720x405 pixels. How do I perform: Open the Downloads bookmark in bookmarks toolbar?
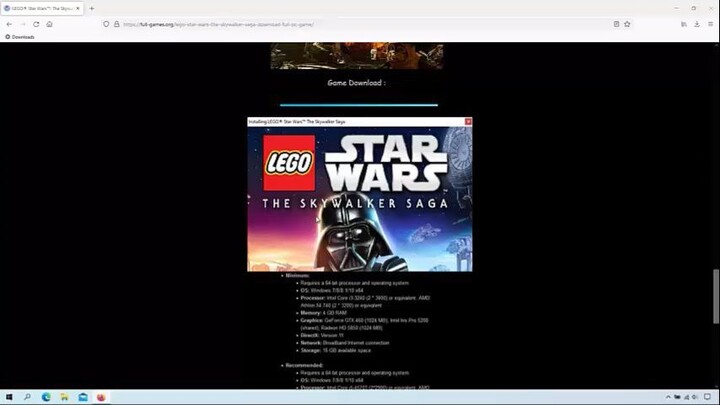click(20, 37)
